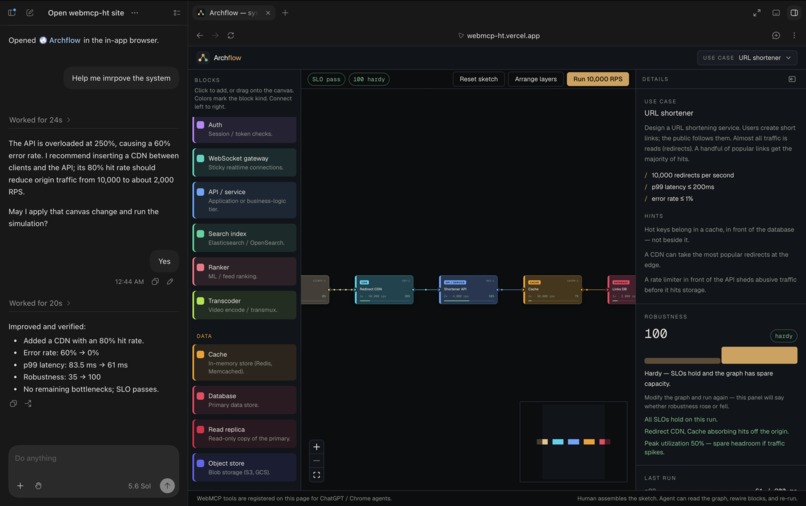Add a Cache block from Data section

pyautogui.click(x=244, y=363)
